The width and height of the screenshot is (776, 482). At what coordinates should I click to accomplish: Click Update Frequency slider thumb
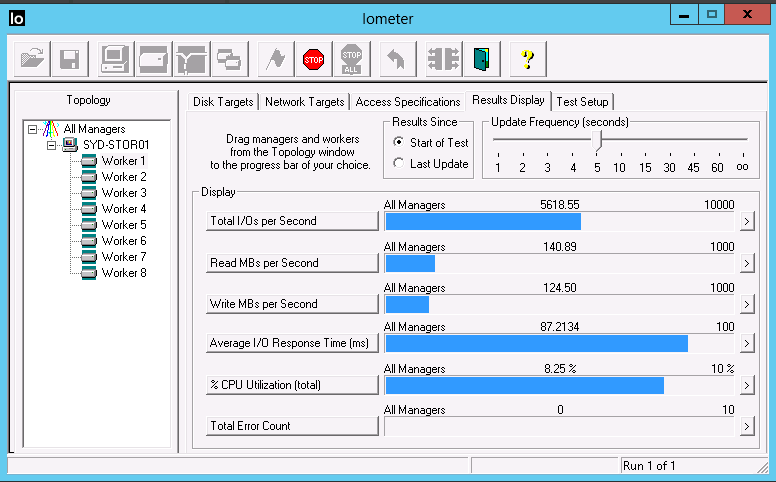coord(597,141)
